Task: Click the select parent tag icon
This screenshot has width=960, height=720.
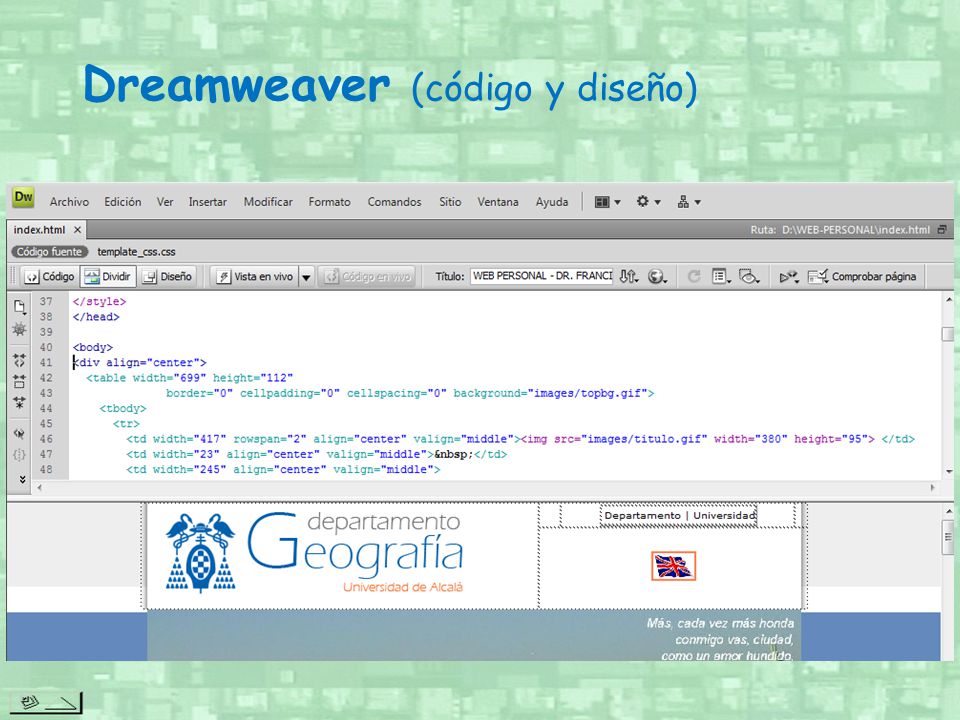Action: pos(20,433)
